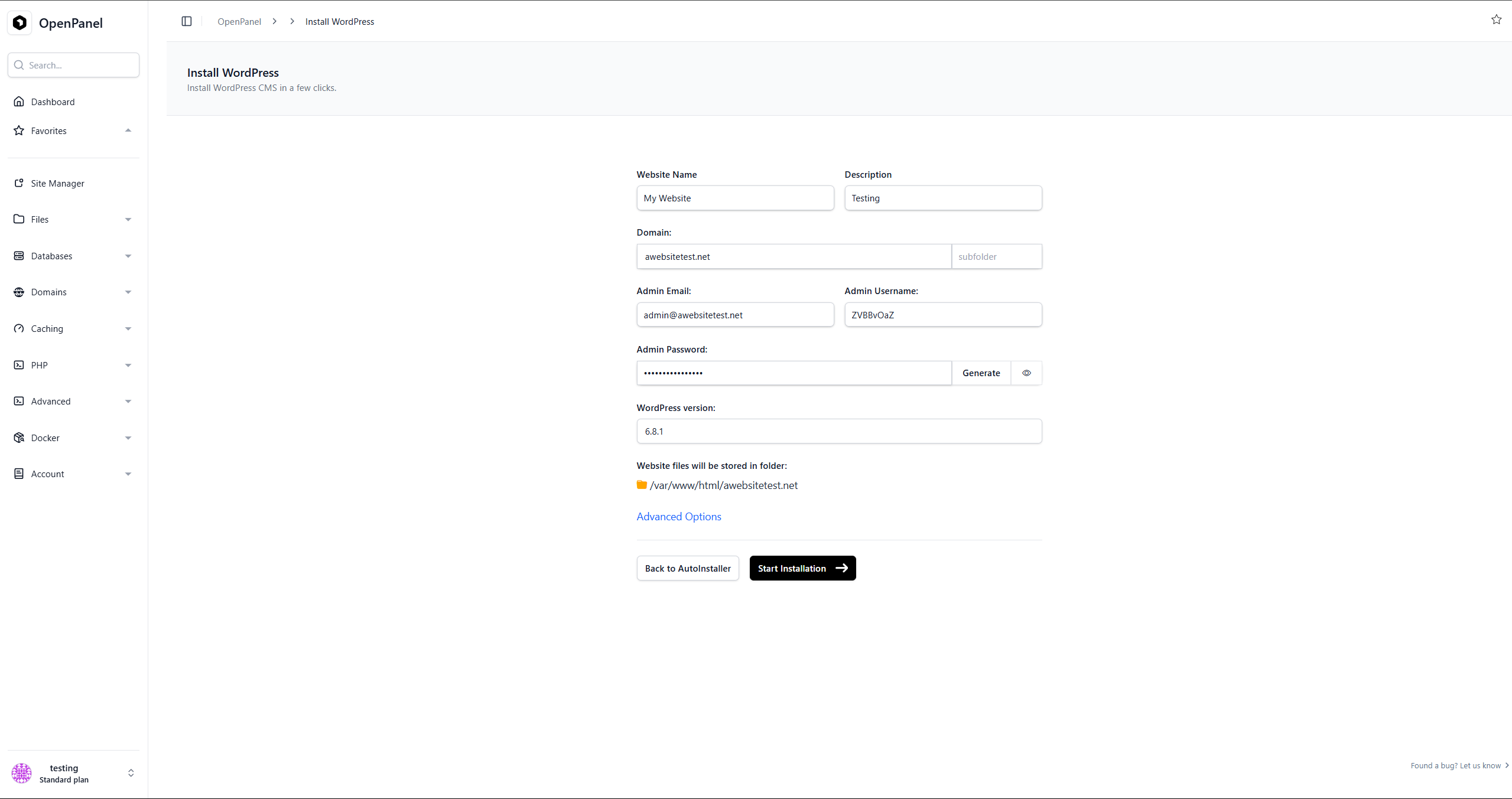
Task: Click the Install WordPress breadcrumb
Action: coord(340,21)
